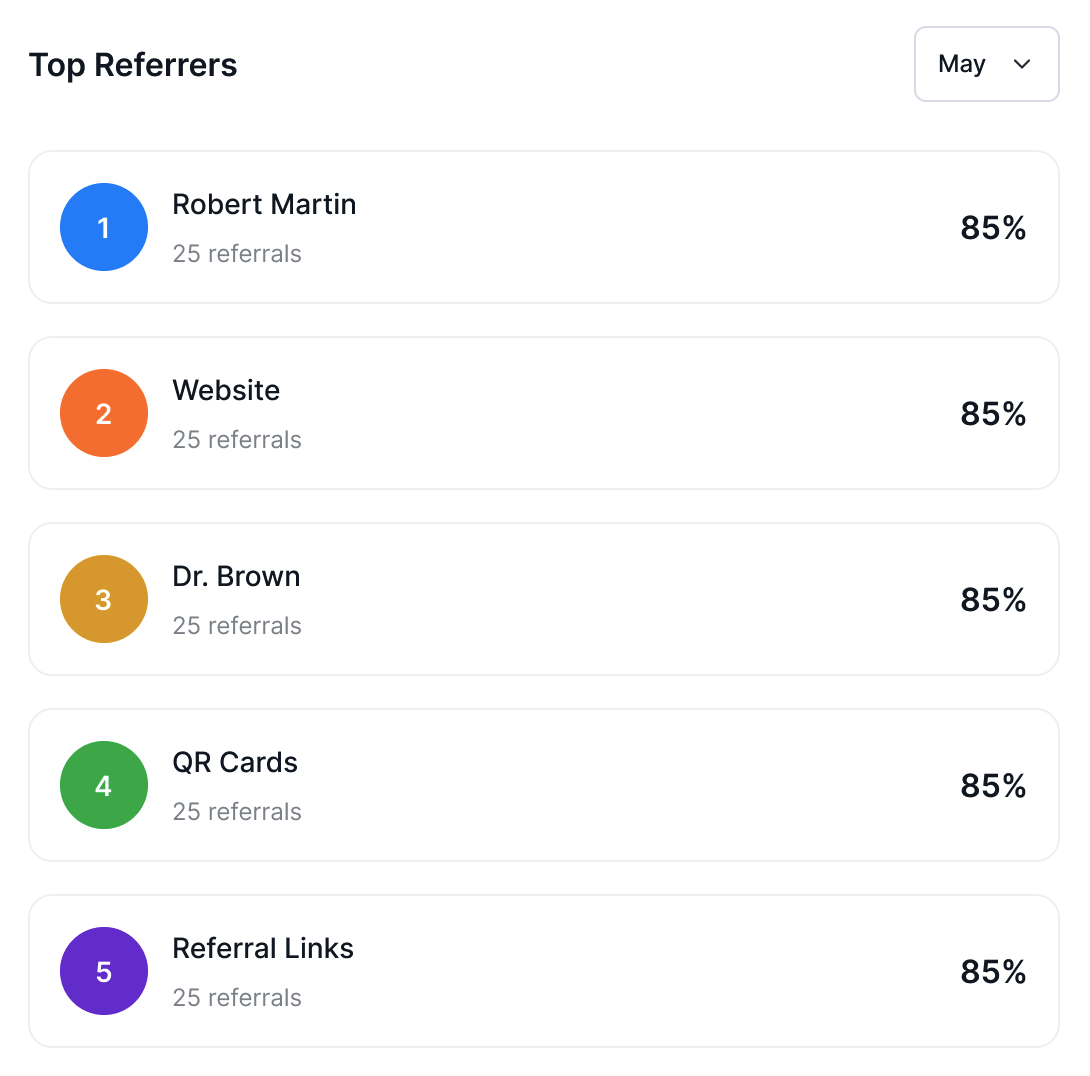Click the Top Referrers heading

[133, 65]
